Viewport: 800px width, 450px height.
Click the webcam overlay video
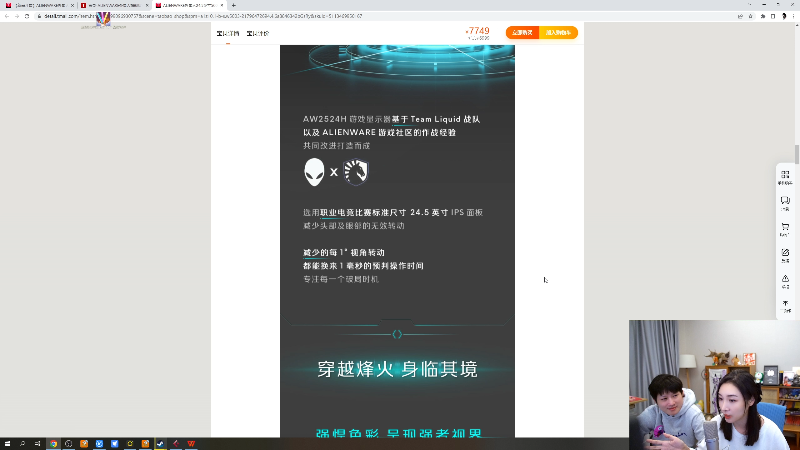click(714, 385)
